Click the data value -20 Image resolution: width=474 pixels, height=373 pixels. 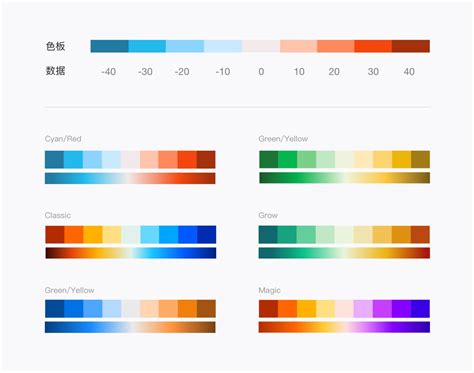182,72
